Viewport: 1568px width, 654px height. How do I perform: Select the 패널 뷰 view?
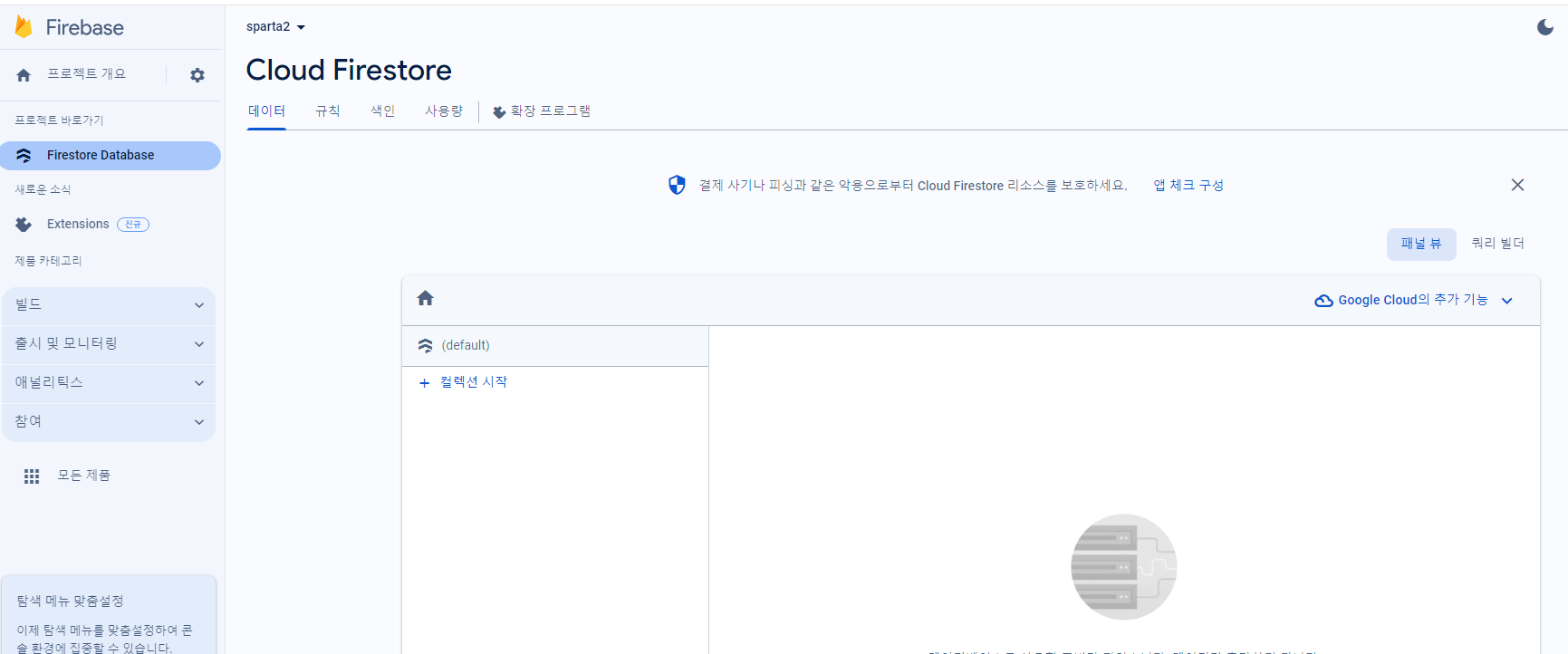pos(1421,244)
